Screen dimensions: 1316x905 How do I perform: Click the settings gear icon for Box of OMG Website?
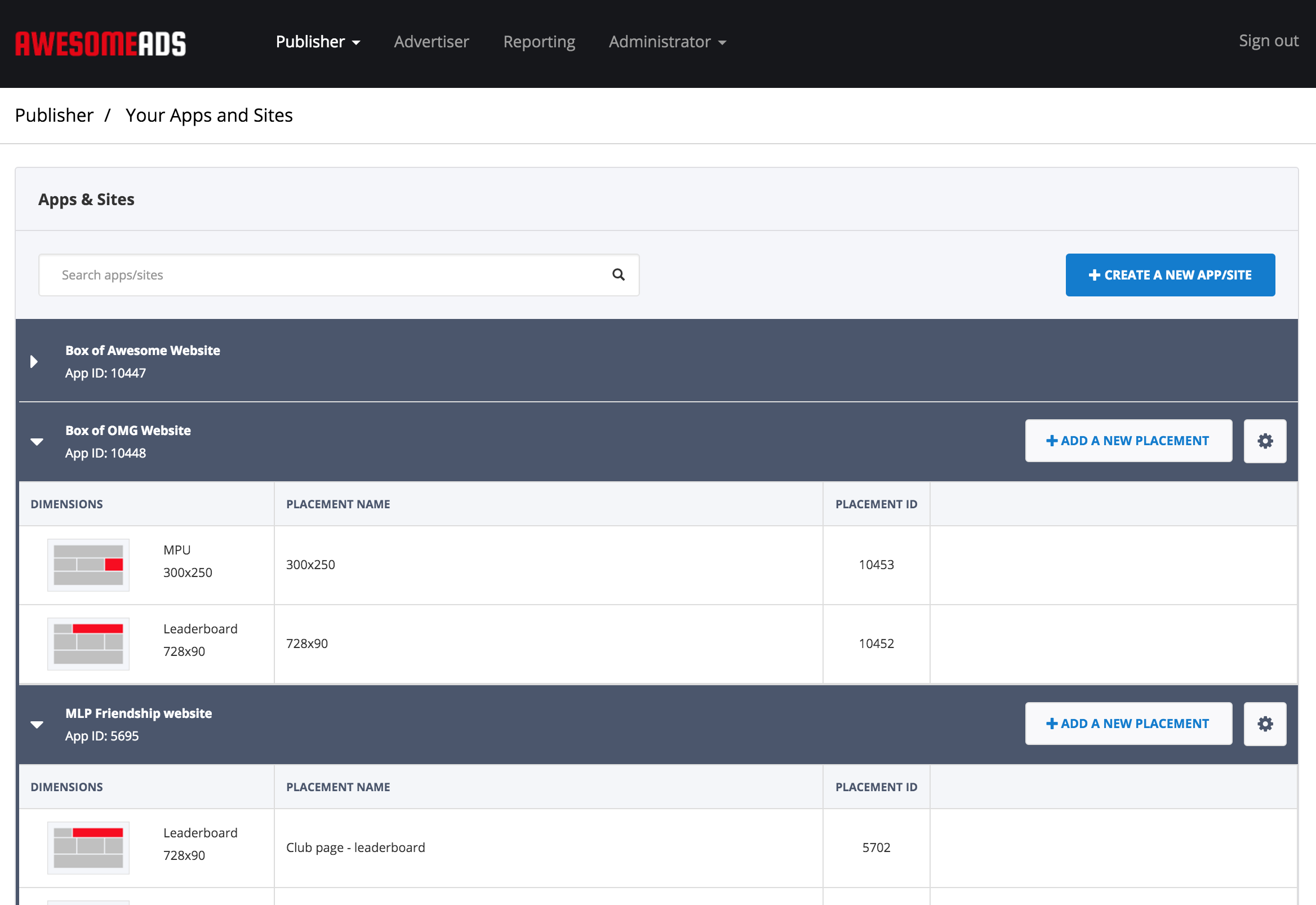[1264, 440]
